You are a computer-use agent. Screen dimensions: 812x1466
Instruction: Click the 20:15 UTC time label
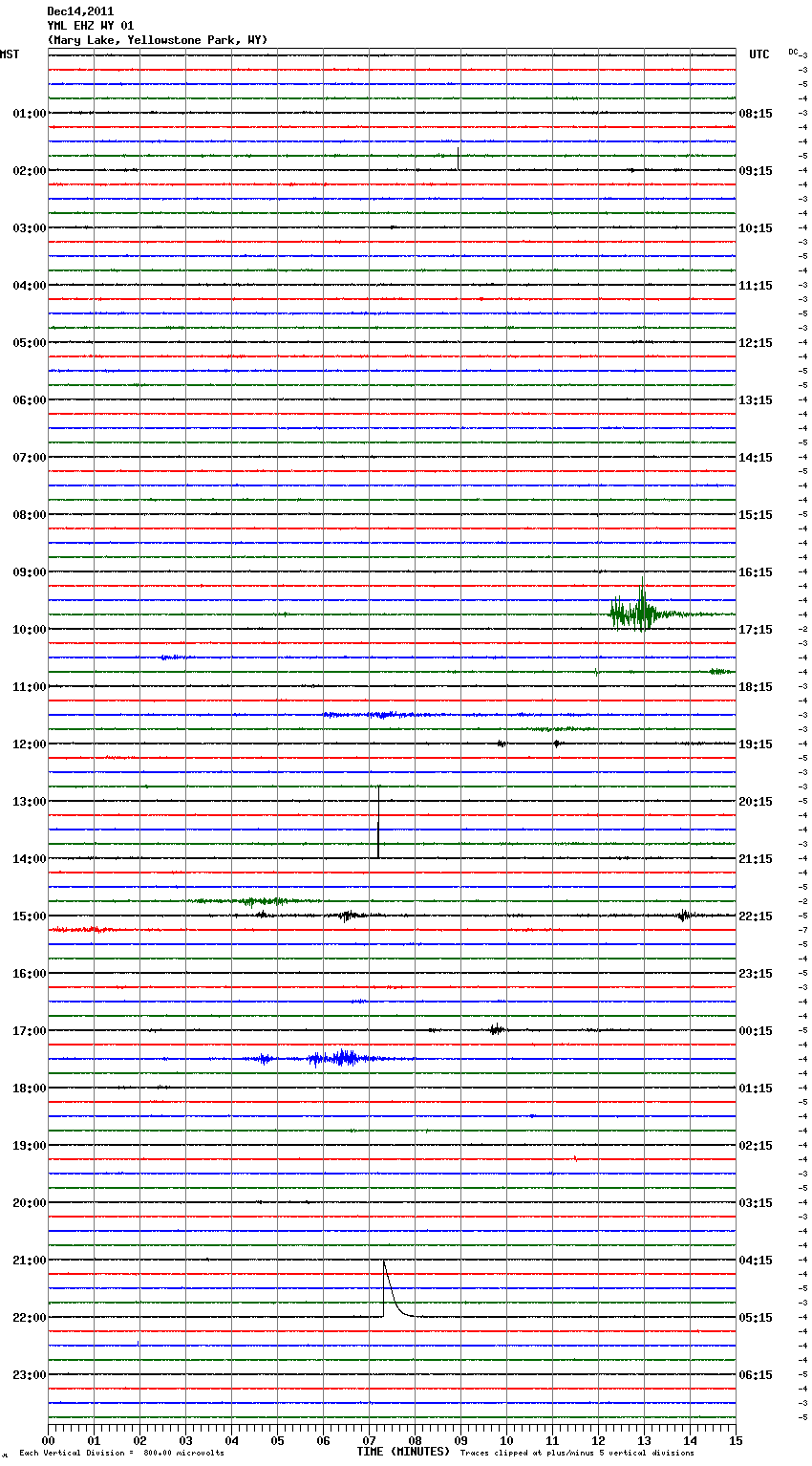[756, 802]
